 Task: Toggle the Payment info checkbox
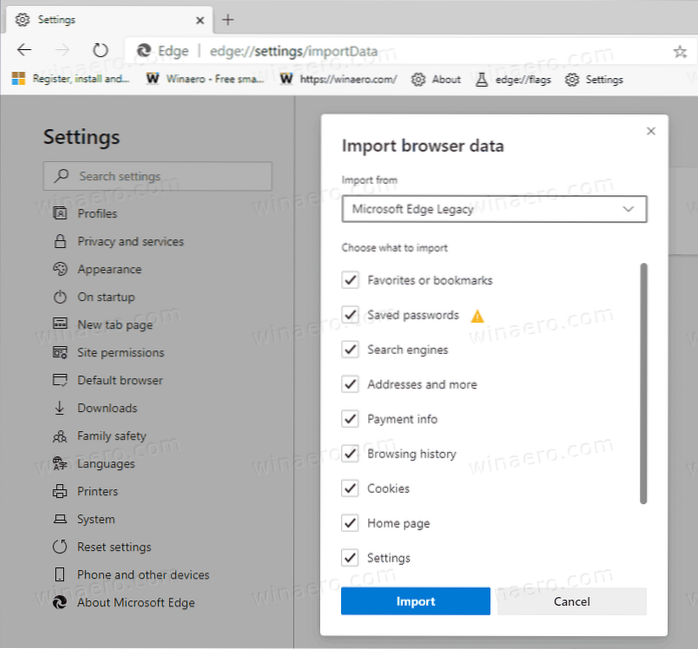click(x=350, y=419)
